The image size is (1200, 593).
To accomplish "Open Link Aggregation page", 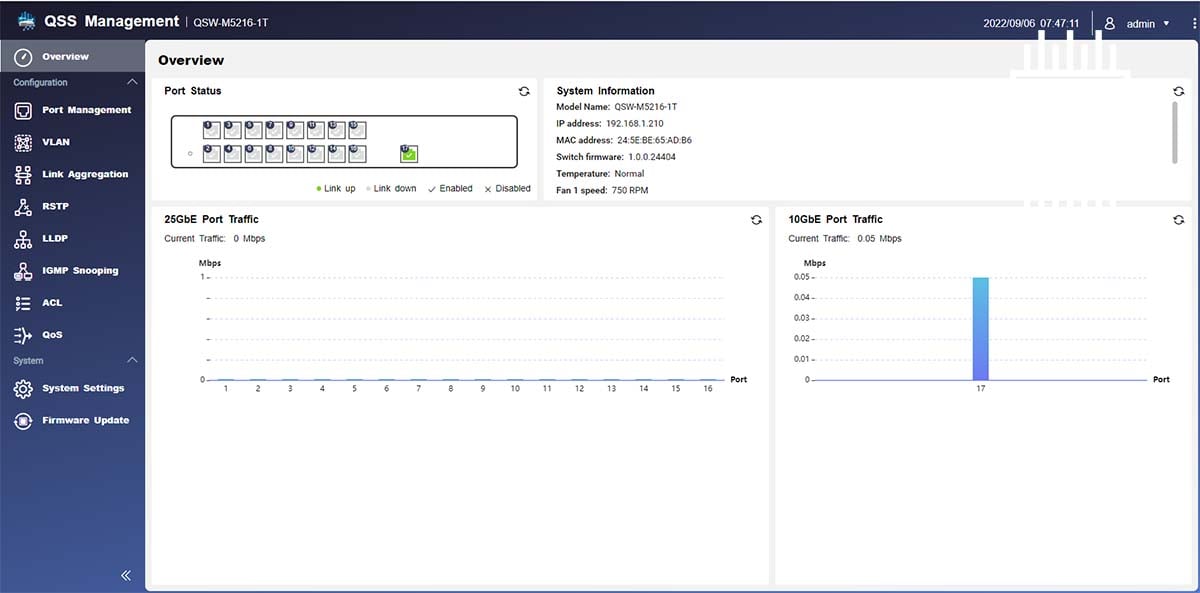I will [x=72, y=174].
